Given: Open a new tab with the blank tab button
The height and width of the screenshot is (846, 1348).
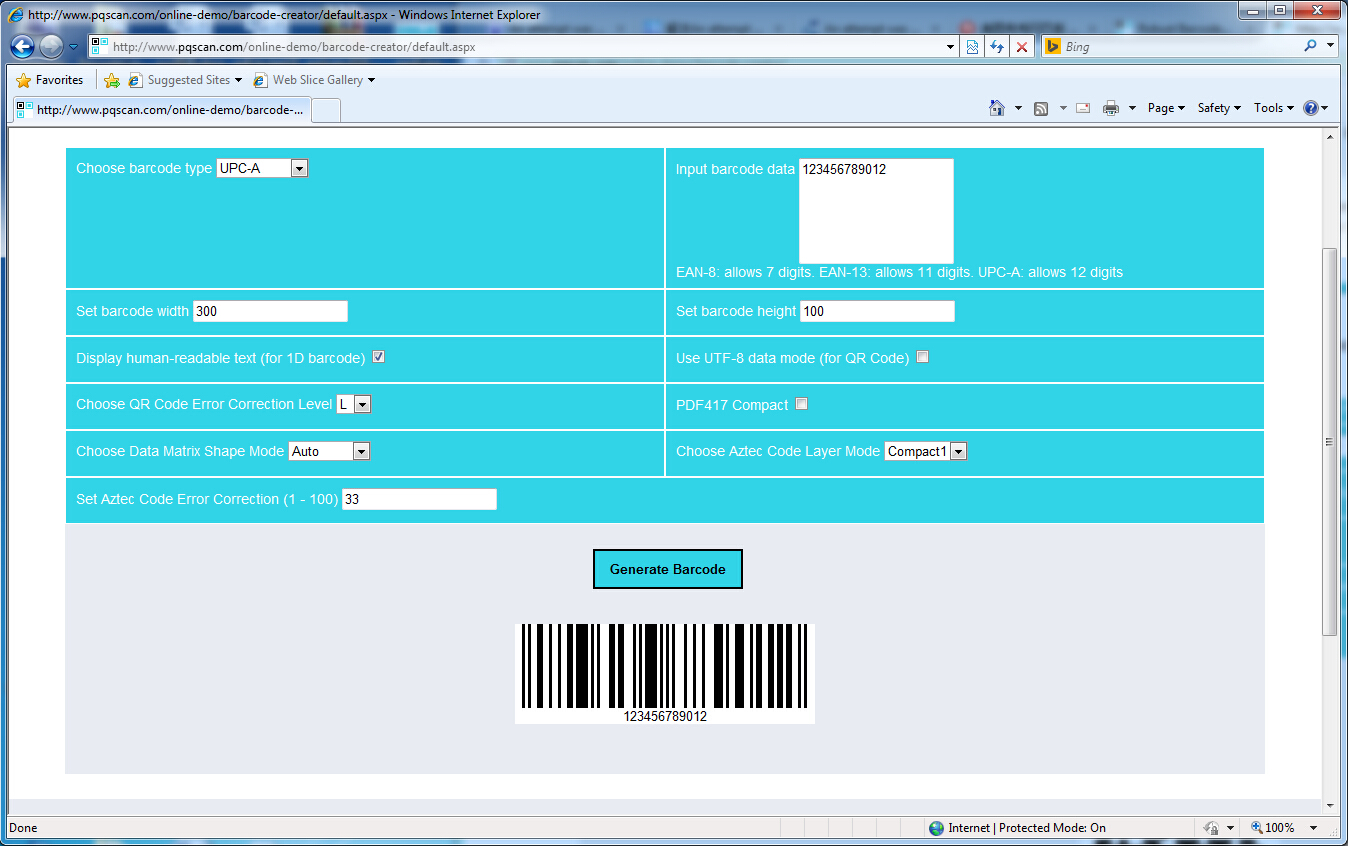Looking at the screenshot, I should click(x=327, y=110).
